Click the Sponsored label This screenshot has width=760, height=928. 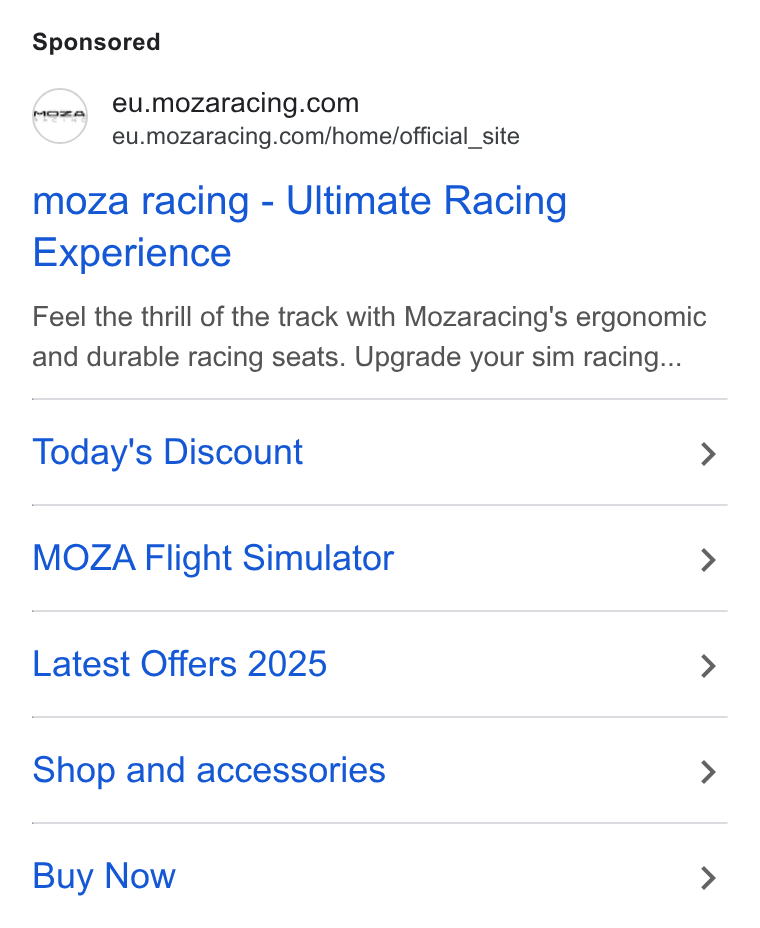[96, 42]
